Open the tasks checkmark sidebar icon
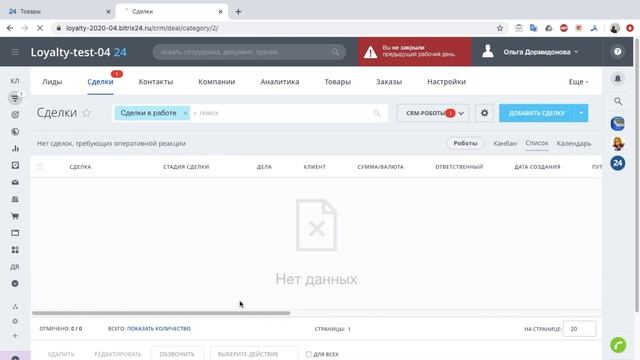Screen dimensions: 640x360 coord(15,165)
